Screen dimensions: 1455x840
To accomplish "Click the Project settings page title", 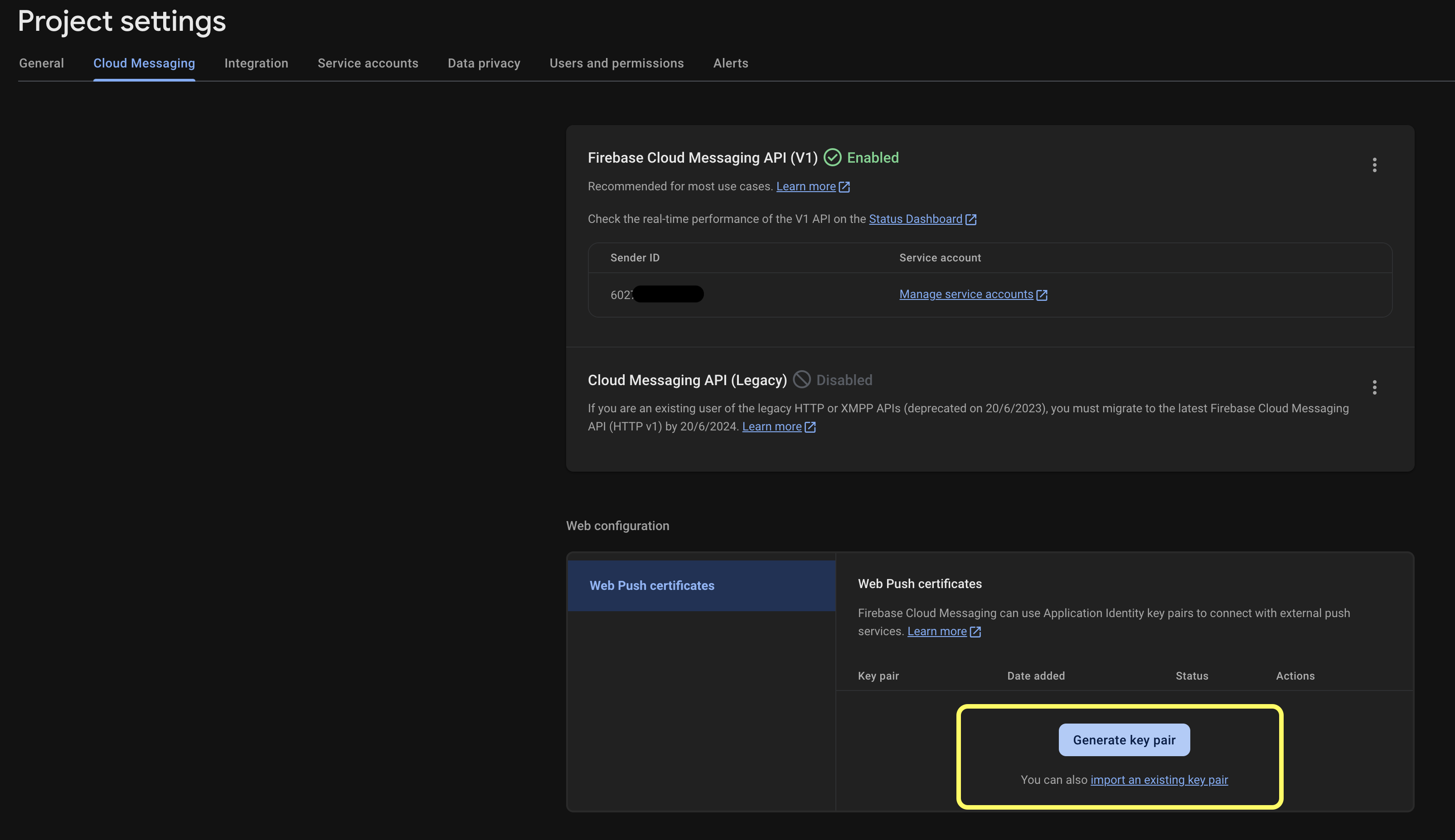I will (122, 21).
